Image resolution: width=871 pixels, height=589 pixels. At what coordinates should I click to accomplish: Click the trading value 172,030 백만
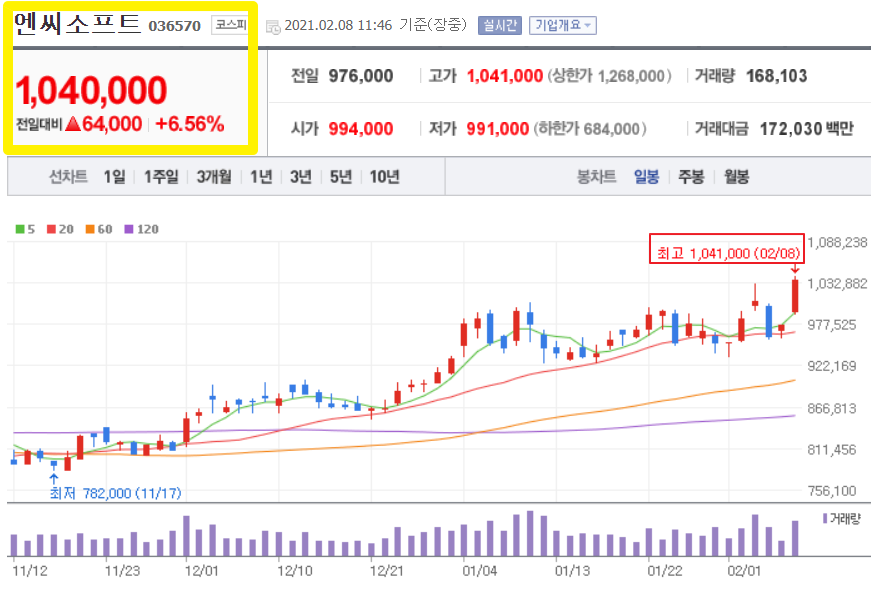pyautogui.click(x=807, y=129)
